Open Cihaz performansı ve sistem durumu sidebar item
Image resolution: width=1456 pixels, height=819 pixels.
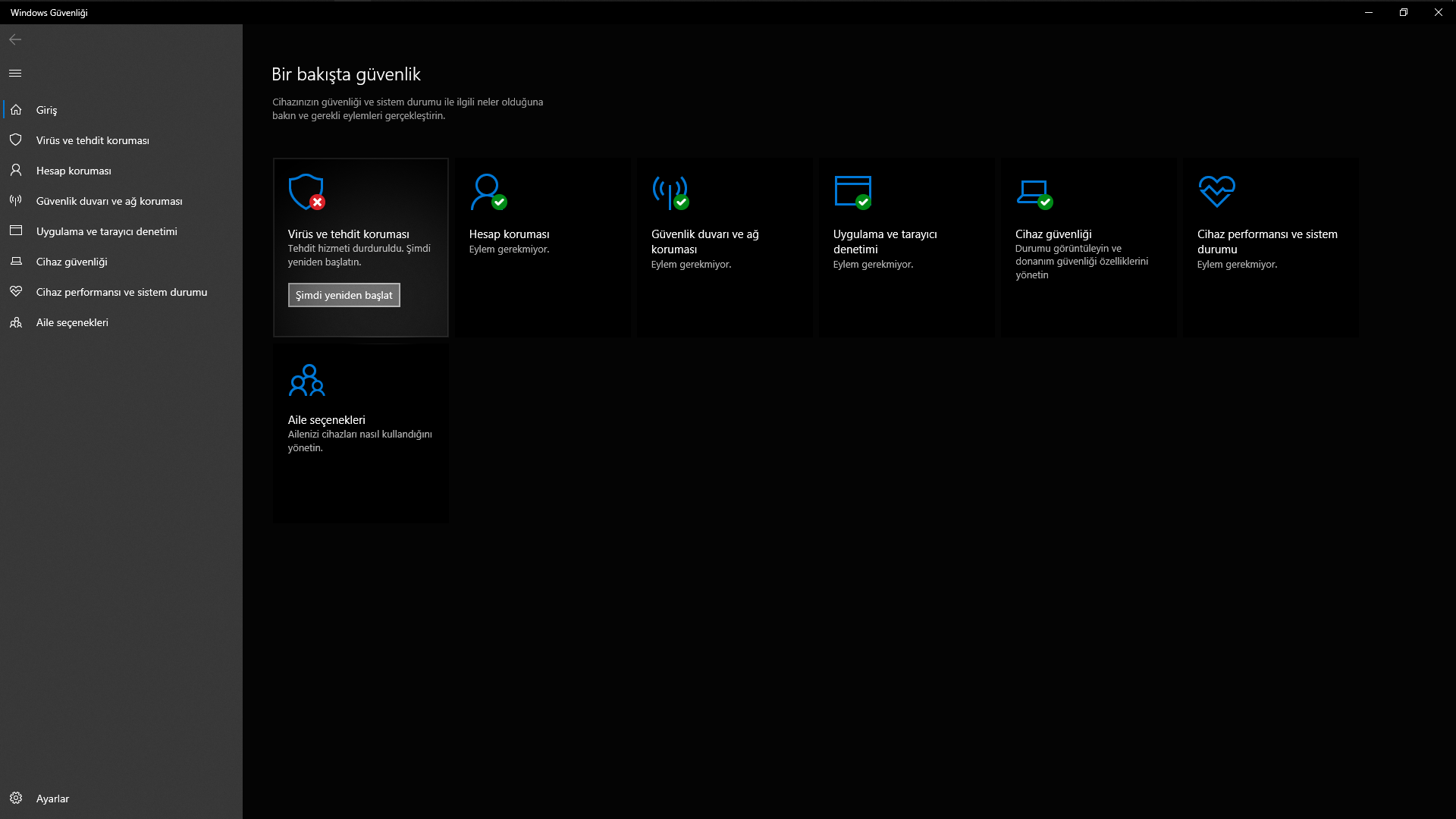pyautogui.click(x=121, y=292)
